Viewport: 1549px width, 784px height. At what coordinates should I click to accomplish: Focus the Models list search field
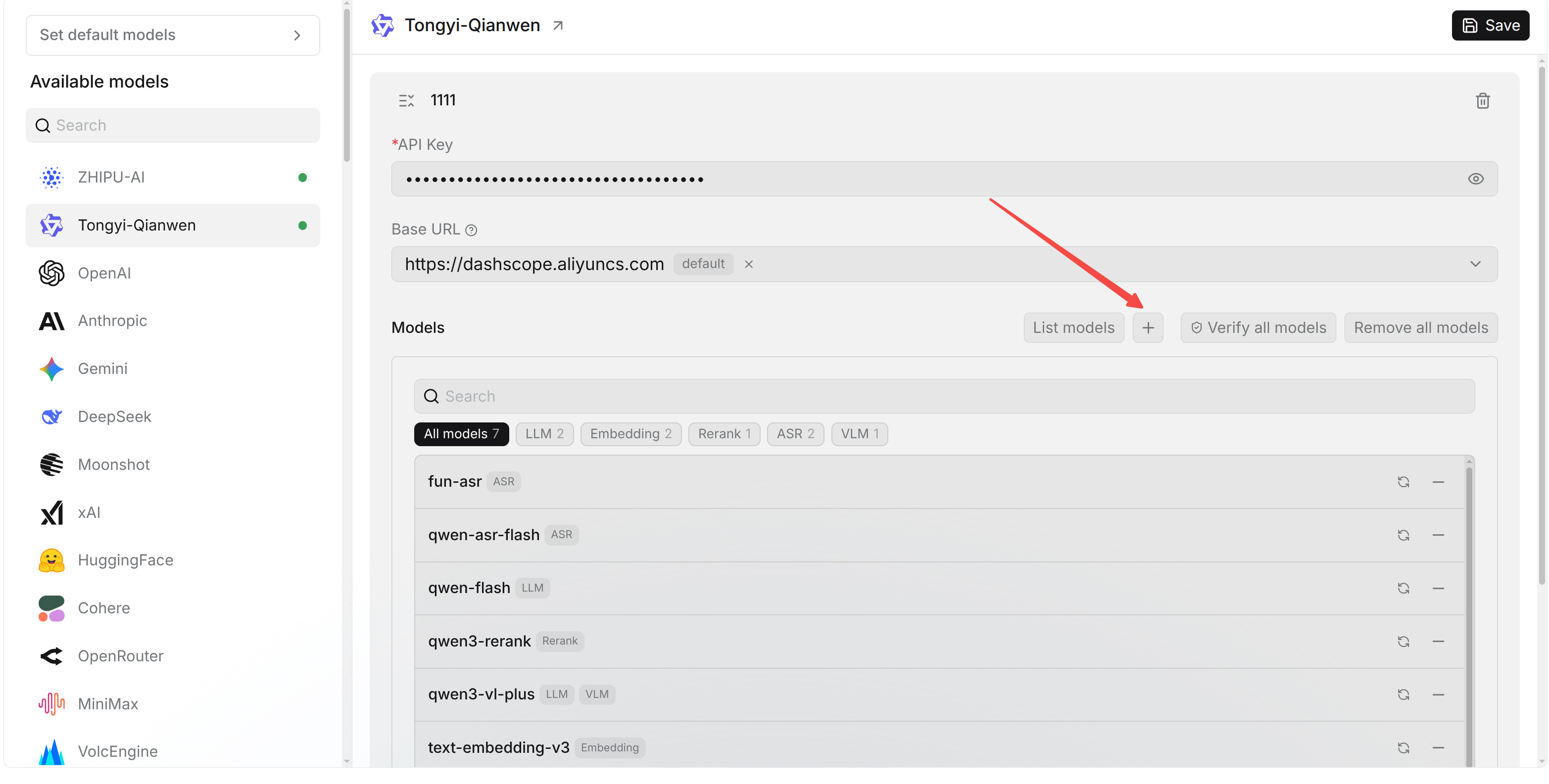(944, 397)
